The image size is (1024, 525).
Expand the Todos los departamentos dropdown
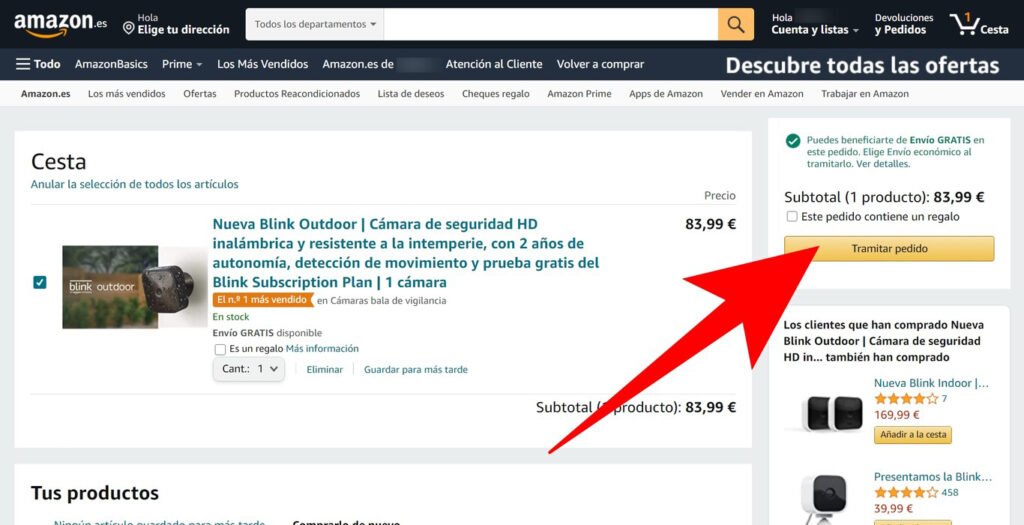tap(315, 24)
